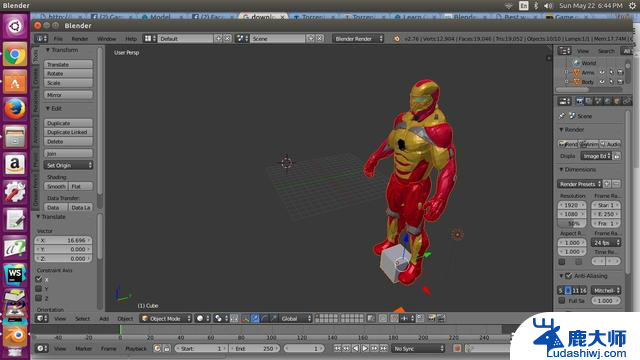Click the Rotate button
Viewport: 640px width, 360px height.
click(68, 73)
